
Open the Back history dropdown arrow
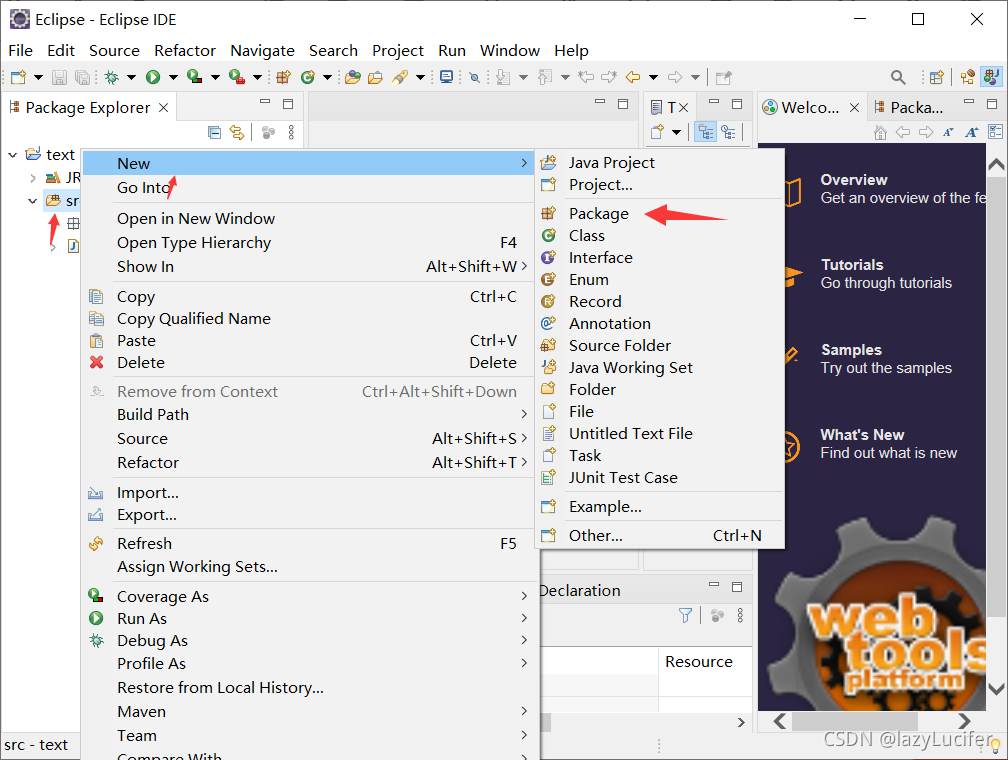click(653, 78)
